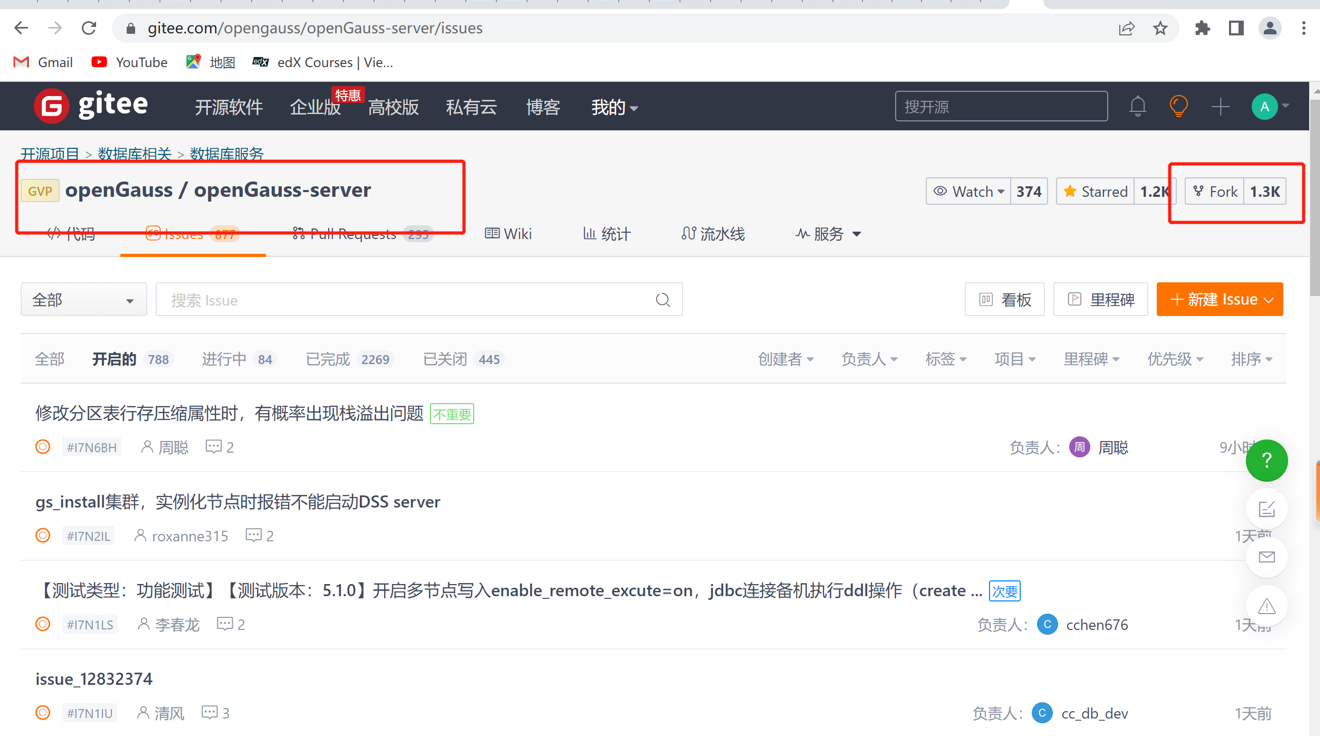
Task: Open the green question mark help bubble
Action: coord(1266,460)
